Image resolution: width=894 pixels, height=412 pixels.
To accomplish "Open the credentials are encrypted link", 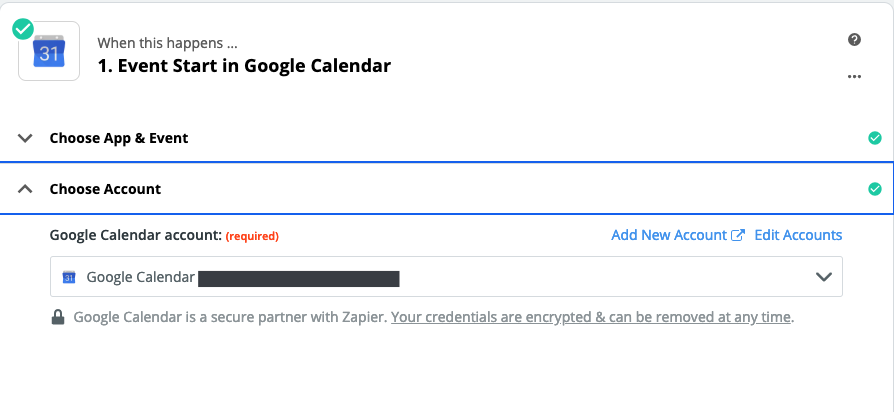I will pos(591,317).
